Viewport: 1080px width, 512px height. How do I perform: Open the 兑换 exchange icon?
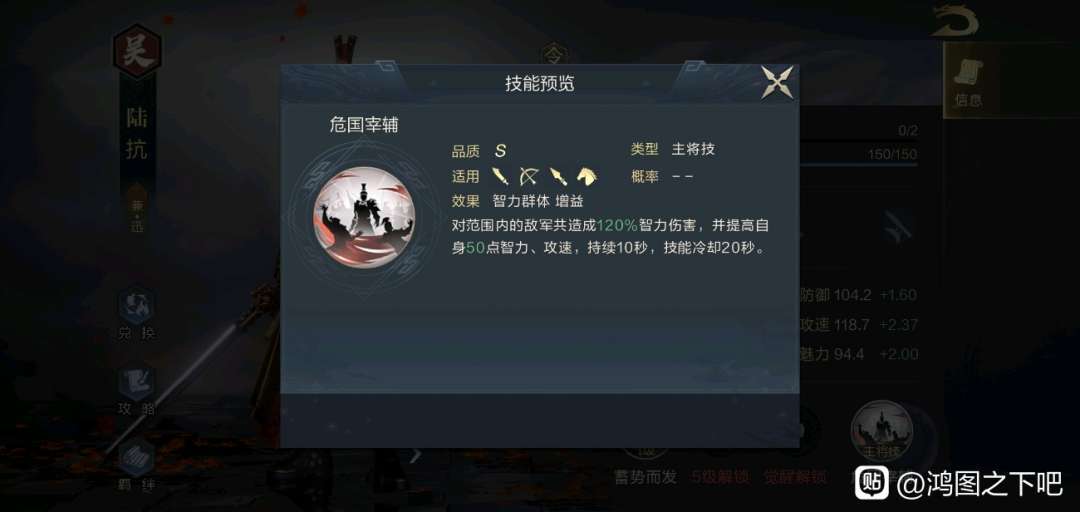coord(136,315)
